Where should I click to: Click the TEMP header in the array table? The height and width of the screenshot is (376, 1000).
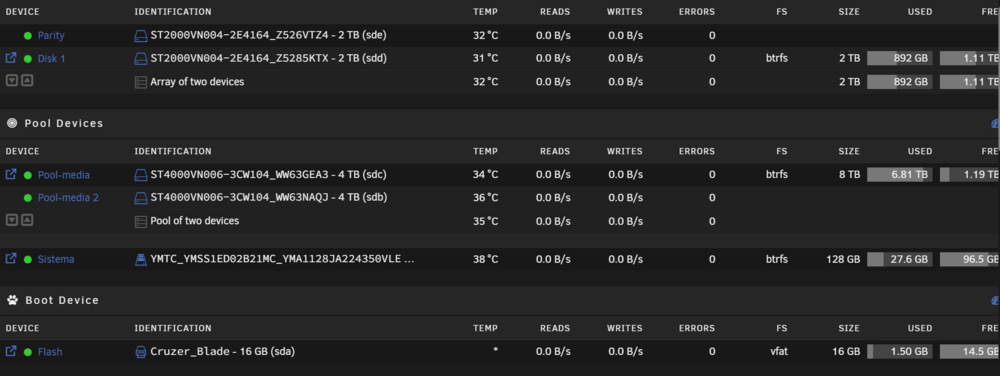tap(485, 12)
